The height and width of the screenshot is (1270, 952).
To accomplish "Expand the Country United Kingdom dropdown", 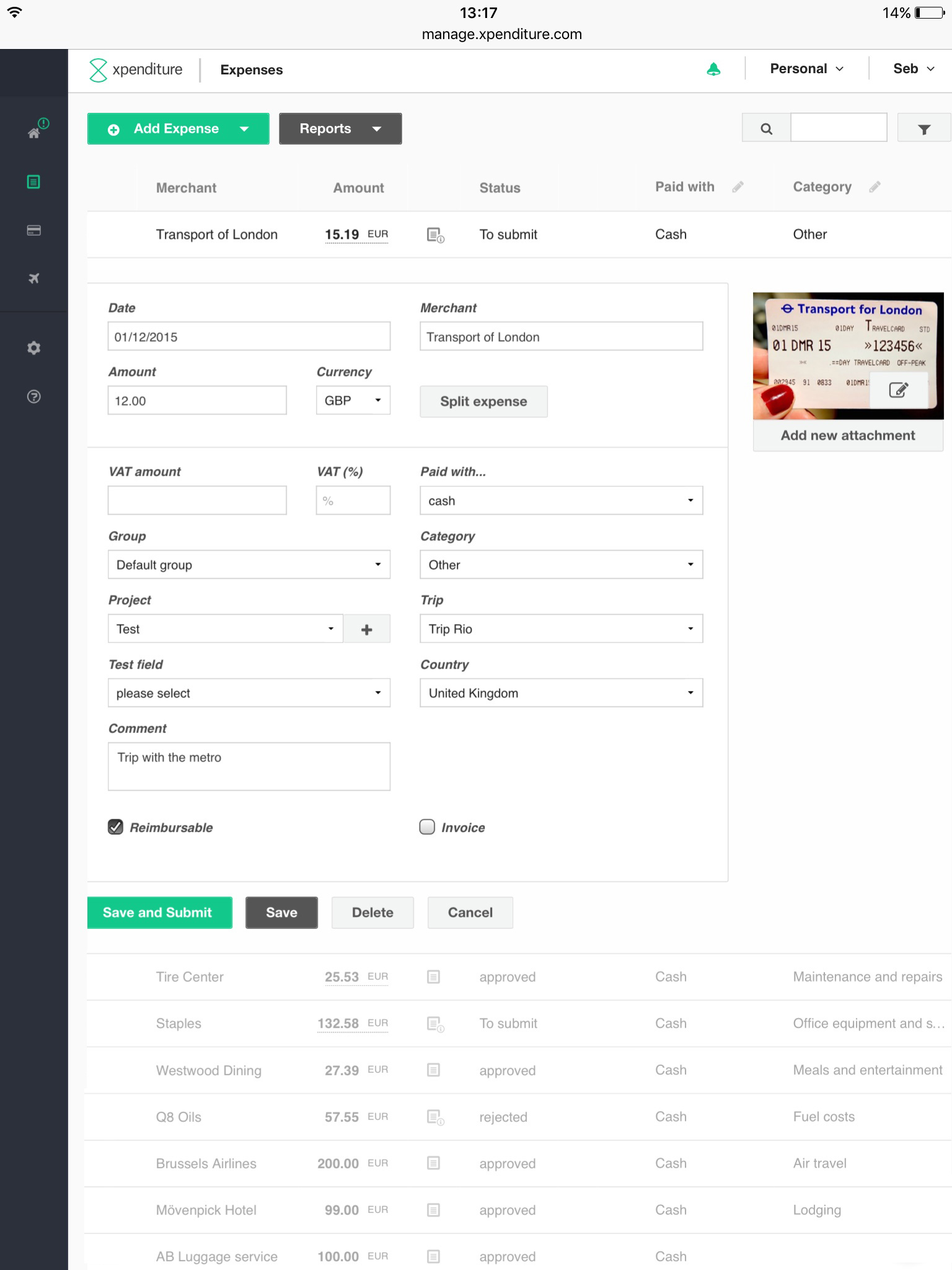I will 561,693.
